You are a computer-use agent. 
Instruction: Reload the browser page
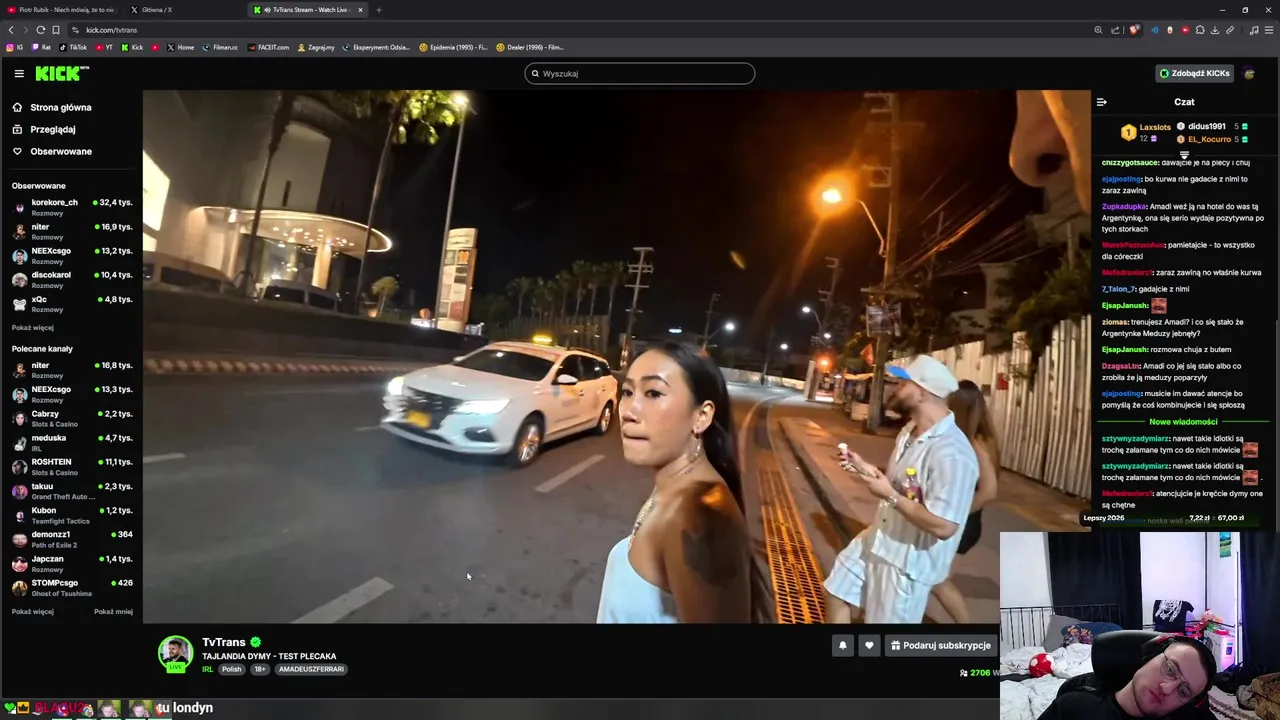coord(40,30)
